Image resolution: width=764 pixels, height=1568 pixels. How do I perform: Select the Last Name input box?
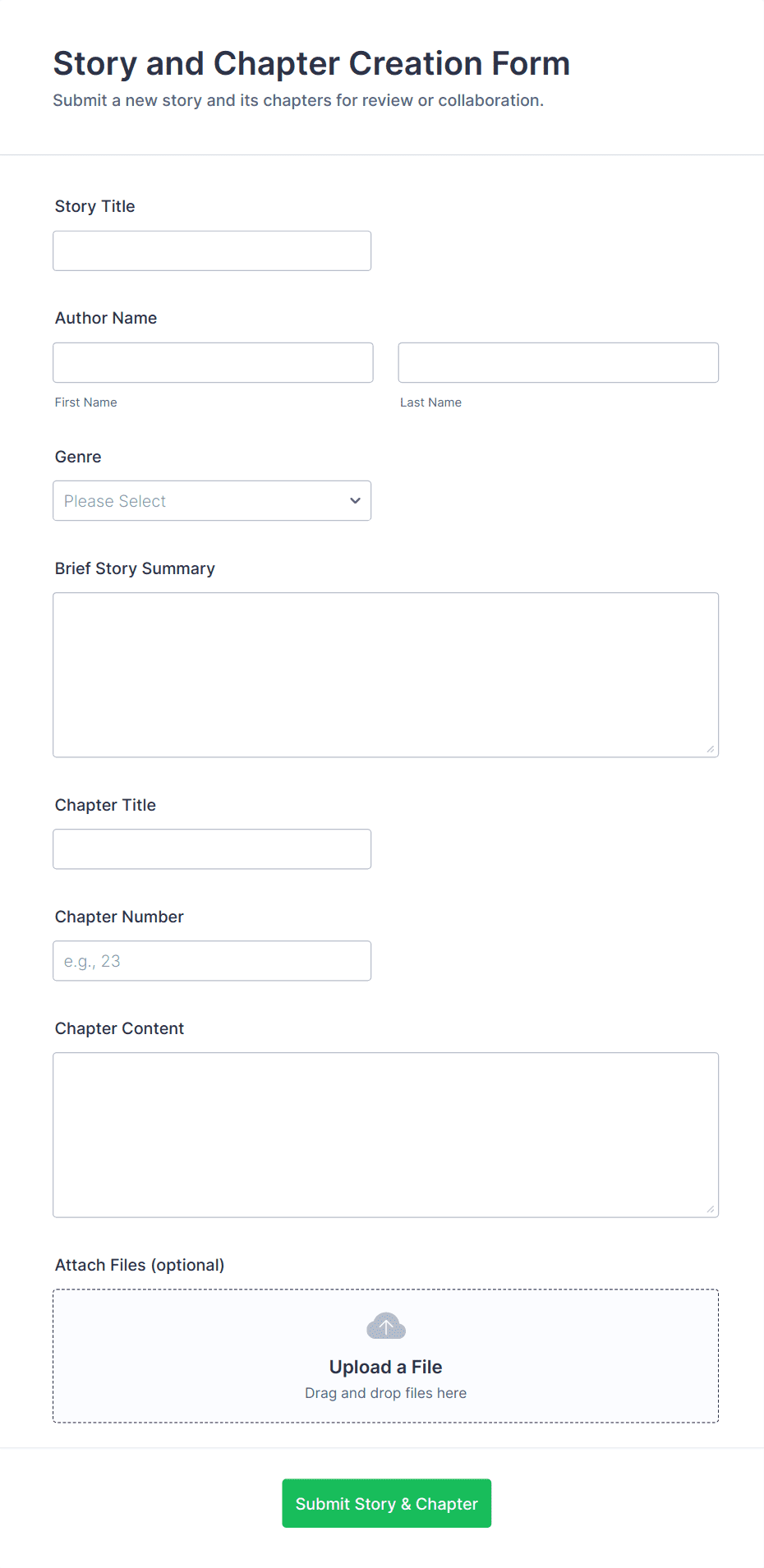[x=558, y=362]
